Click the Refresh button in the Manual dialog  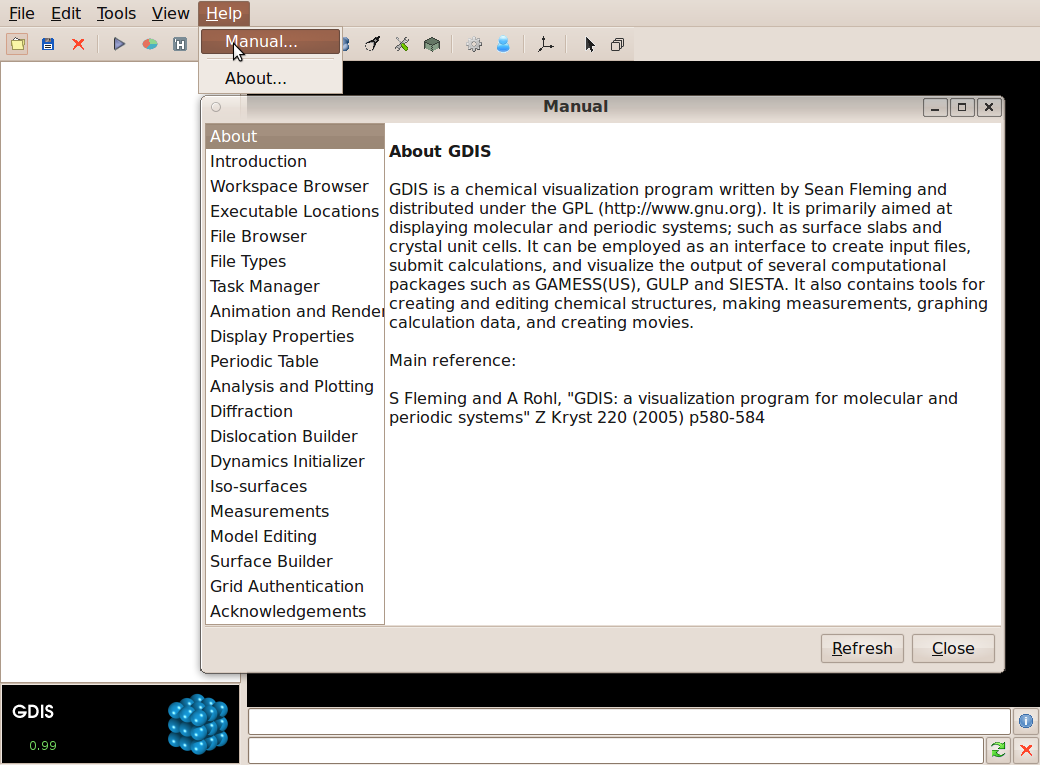861,648
